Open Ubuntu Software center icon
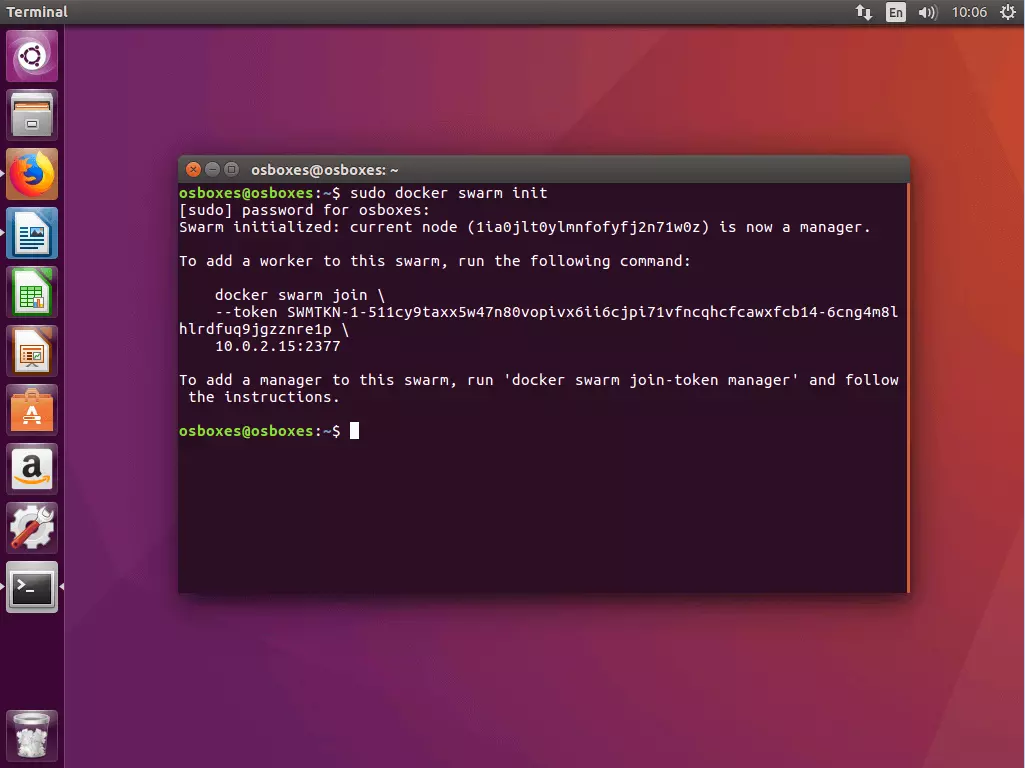The height and width of the screenshot is (768, 1025). (x=31, y=410)
